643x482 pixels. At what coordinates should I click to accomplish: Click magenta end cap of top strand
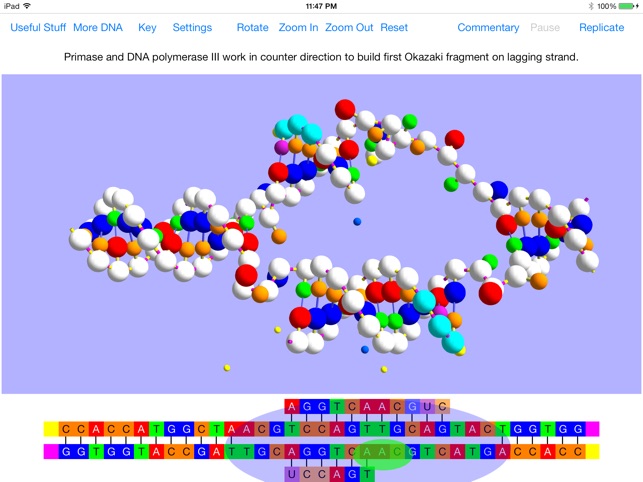(592, 429)
